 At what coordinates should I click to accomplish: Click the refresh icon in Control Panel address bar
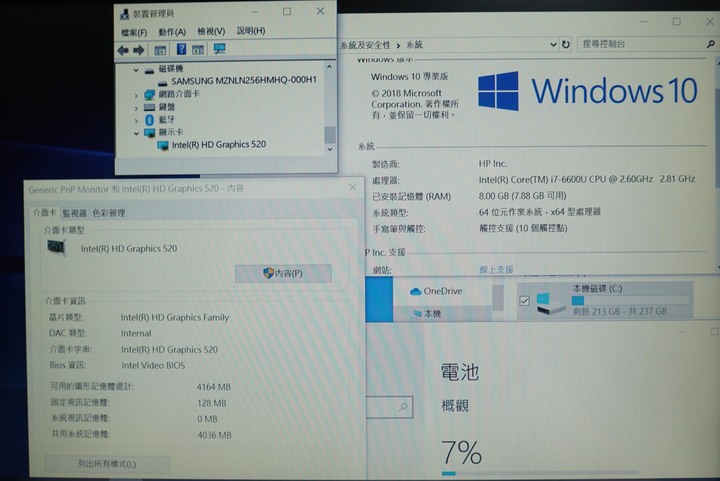point(566,45)
